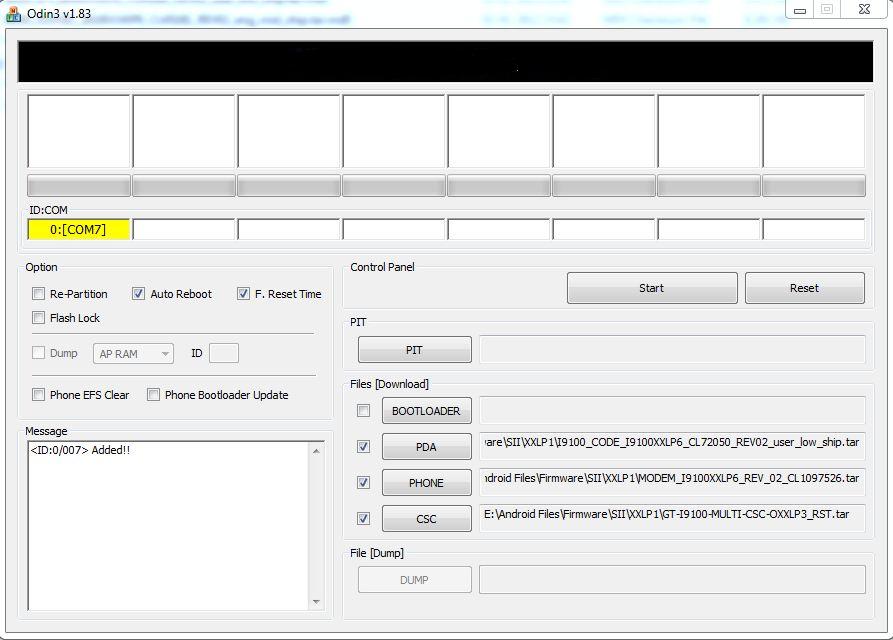Click the CSC path with MULTI-CSC-OXXLP3_RST.tar

[673, 518]
